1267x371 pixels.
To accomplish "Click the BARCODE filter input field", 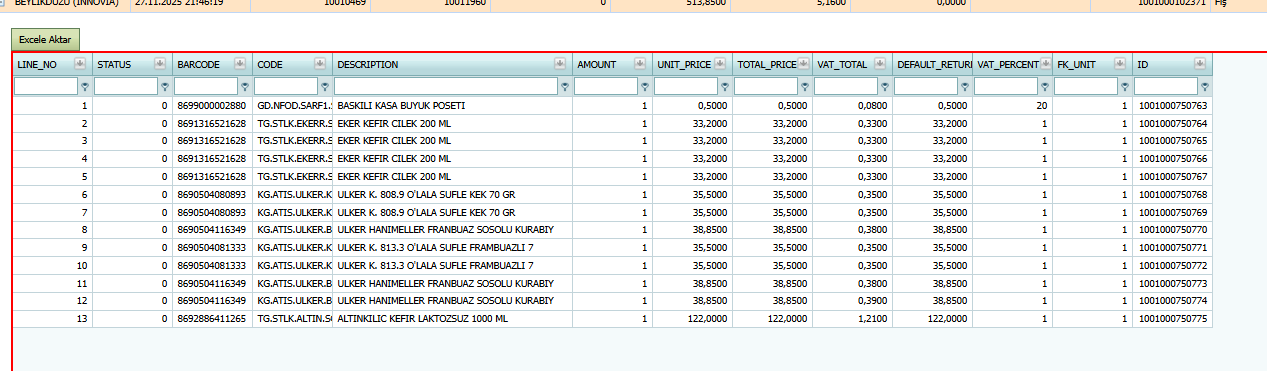I will click(206, 87).
